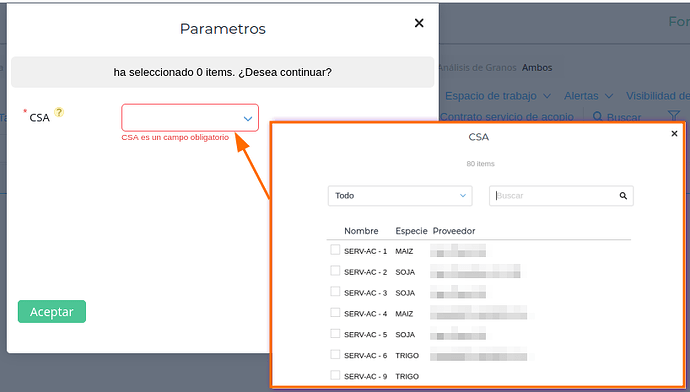Click SERV-AC - 1 row name
The height and width of the screenshot is (392, 690).
365,251
